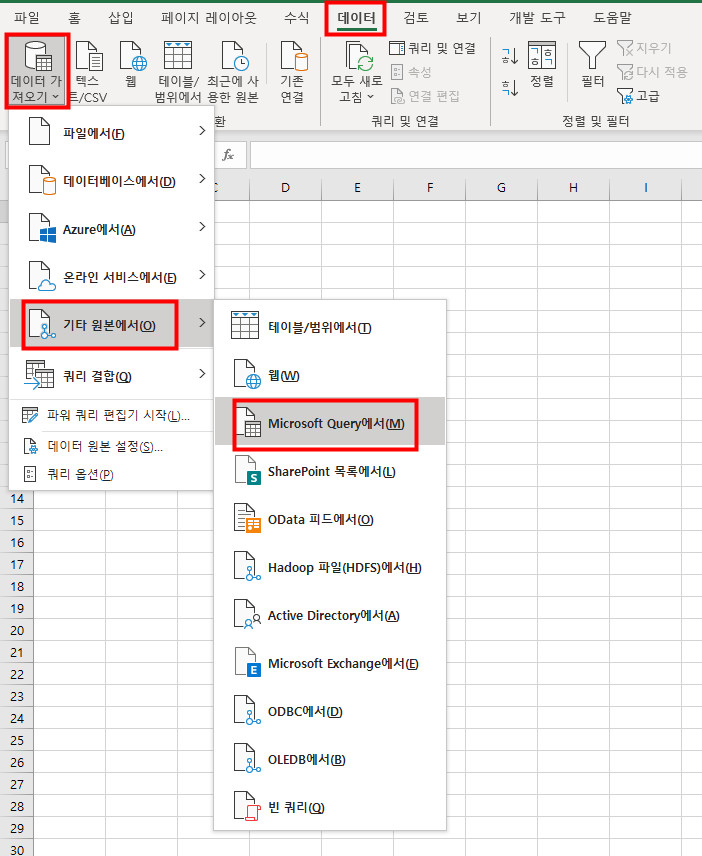Select row 15 header
The width and height of the screenshot is (702, 856).
pos(17,521)
